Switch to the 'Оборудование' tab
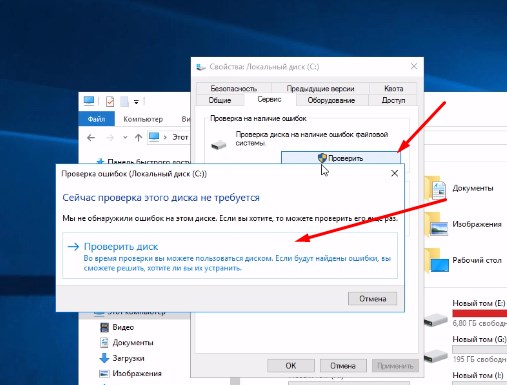The image size is (507, 385). pyautogui.click(x=331, y=100)
